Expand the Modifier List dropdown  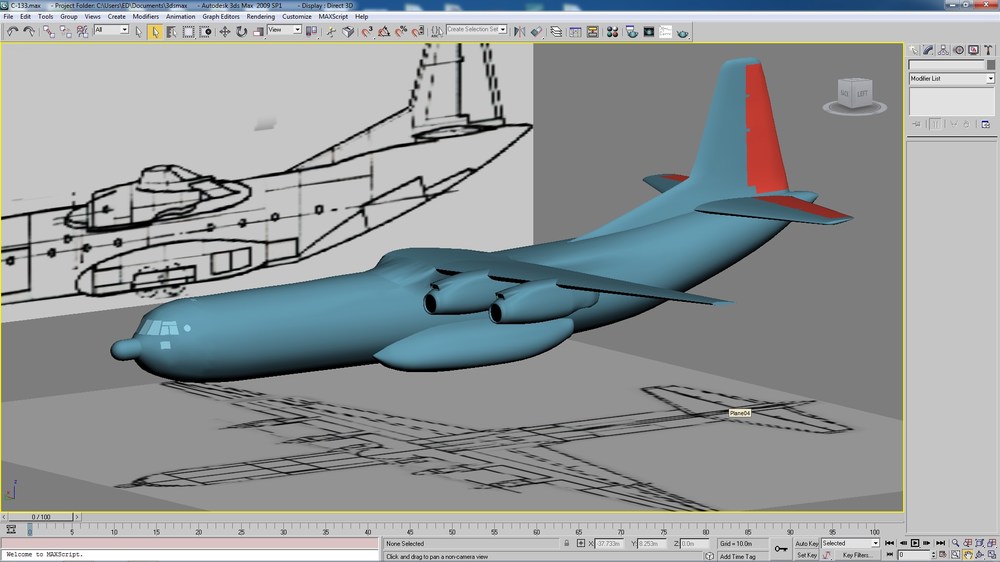(952, 78)
